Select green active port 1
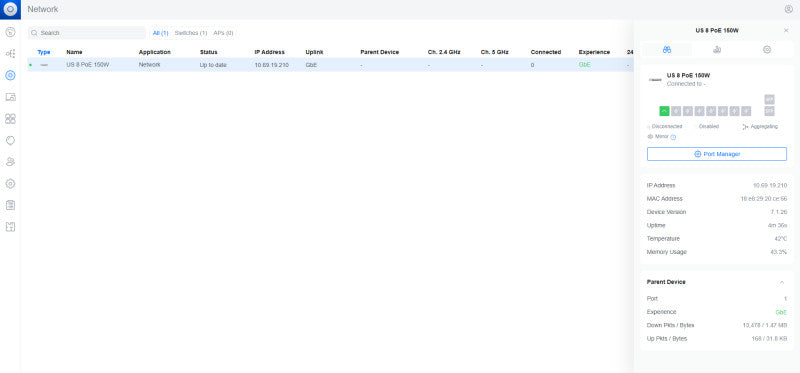Image resolution: width=800 pixels, height=373 pixels. [x=664, y=111]
